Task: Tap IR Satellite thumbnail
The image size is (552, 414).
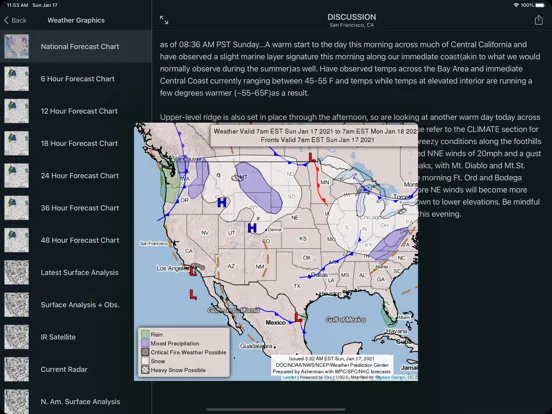Action: pyautogui.click(x=17, y=337)
